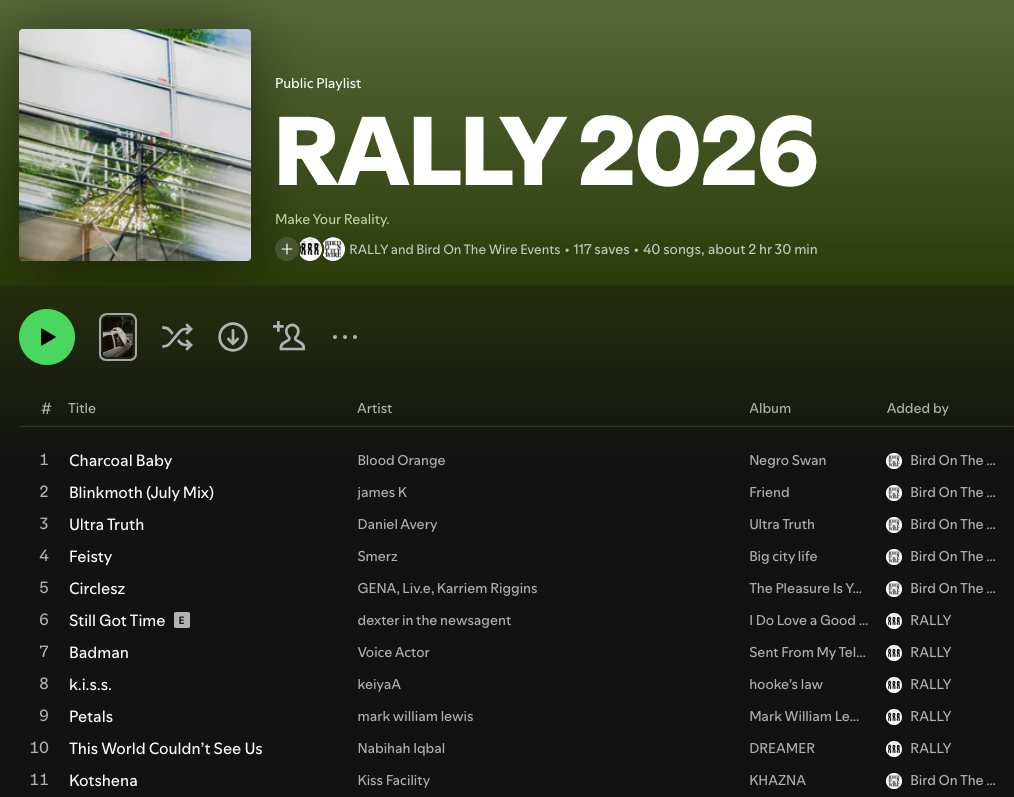Click the explicit badge on Still Got Time
This screenshot has height=797, width=1014.
click(x=182, y=620)
